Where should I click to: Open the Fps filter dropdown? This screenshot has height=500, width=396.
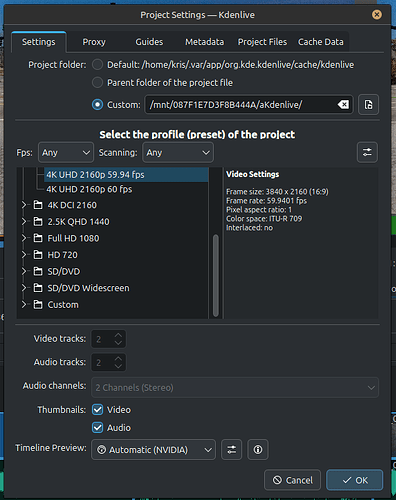coord(66,152)
